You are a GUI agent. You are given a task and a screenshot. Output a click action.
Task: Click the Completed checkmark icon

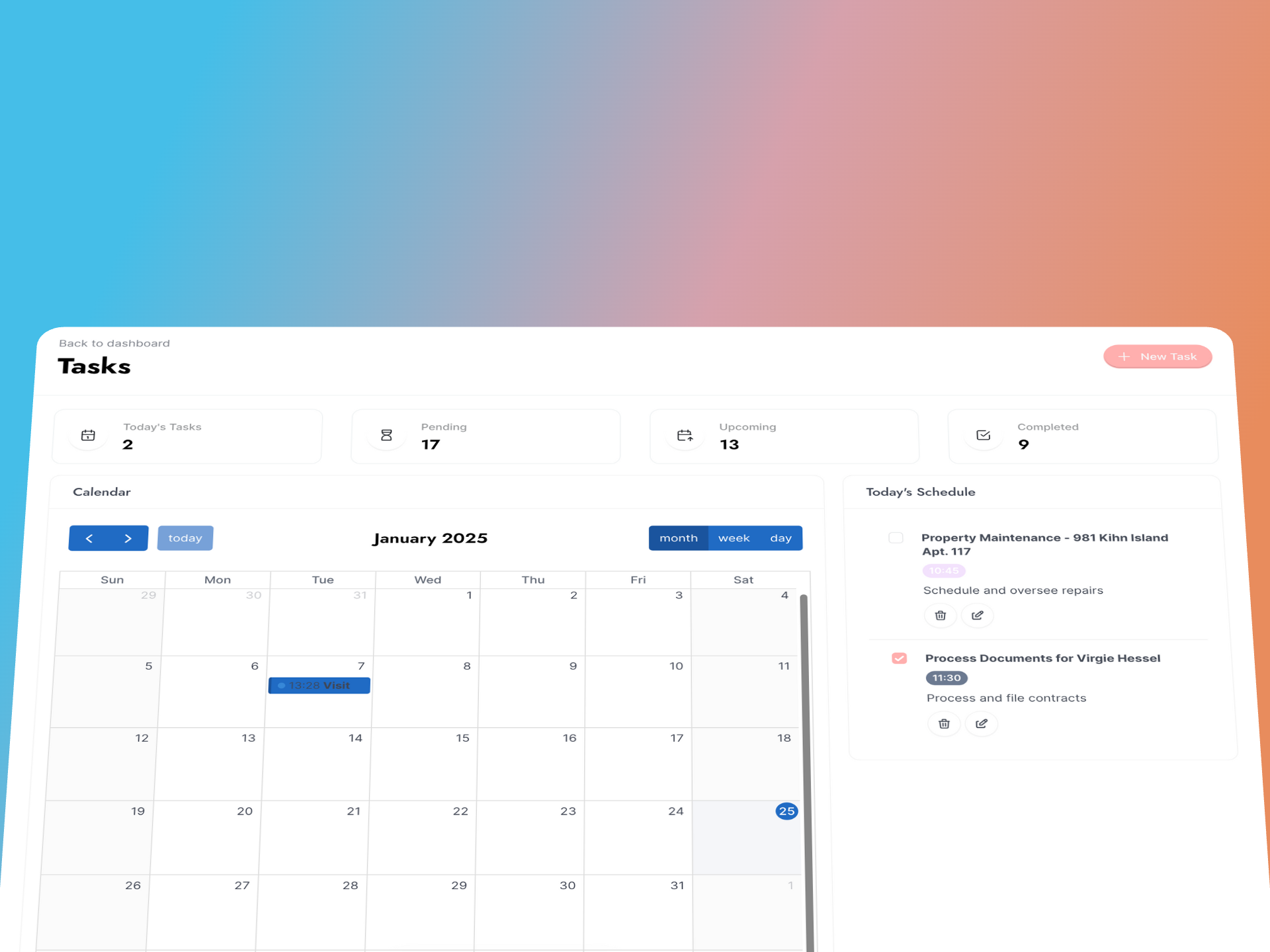coord(983,435)
